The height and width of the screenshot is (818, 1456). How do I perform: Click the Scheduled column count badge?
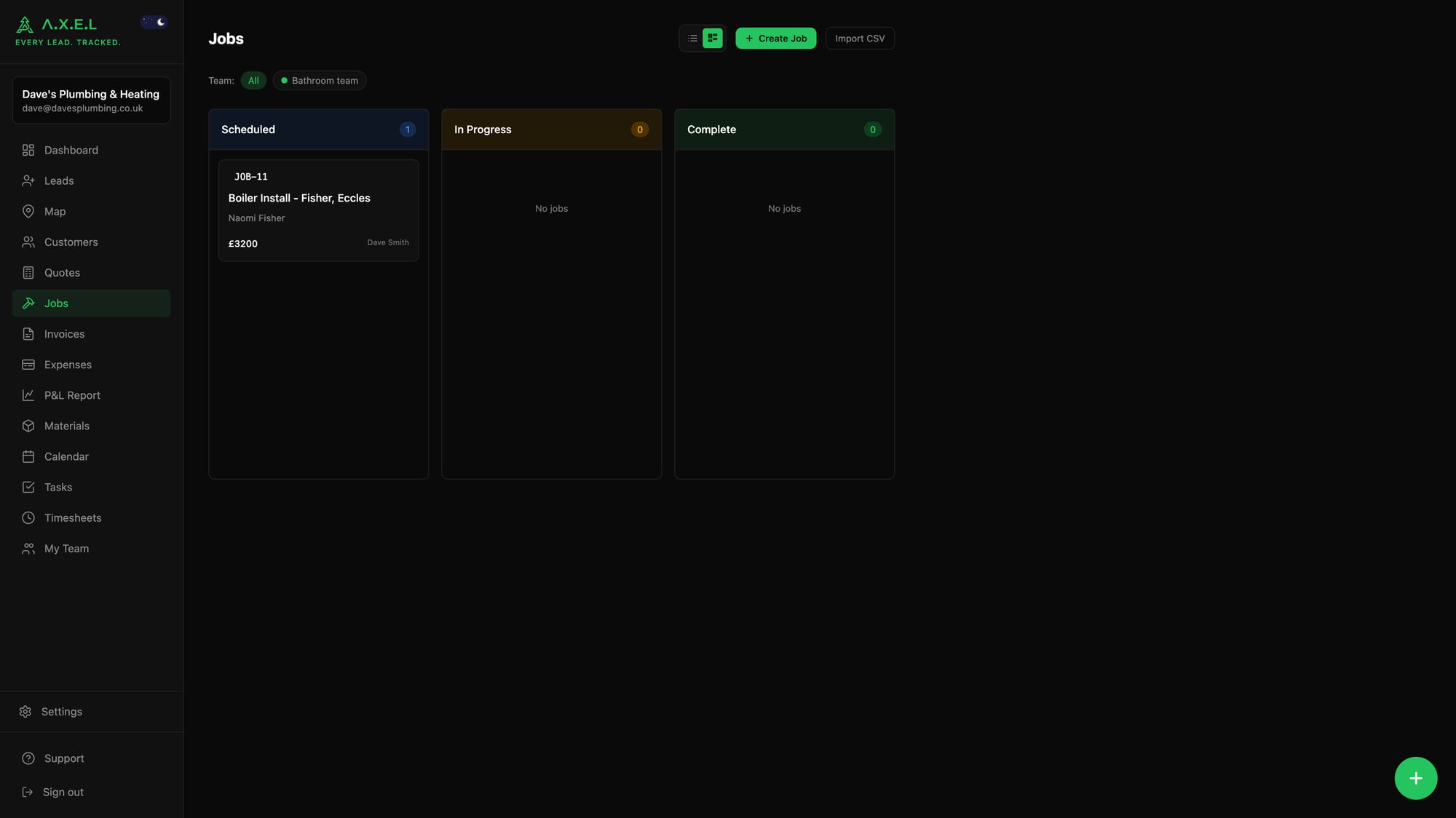(408, 130)
